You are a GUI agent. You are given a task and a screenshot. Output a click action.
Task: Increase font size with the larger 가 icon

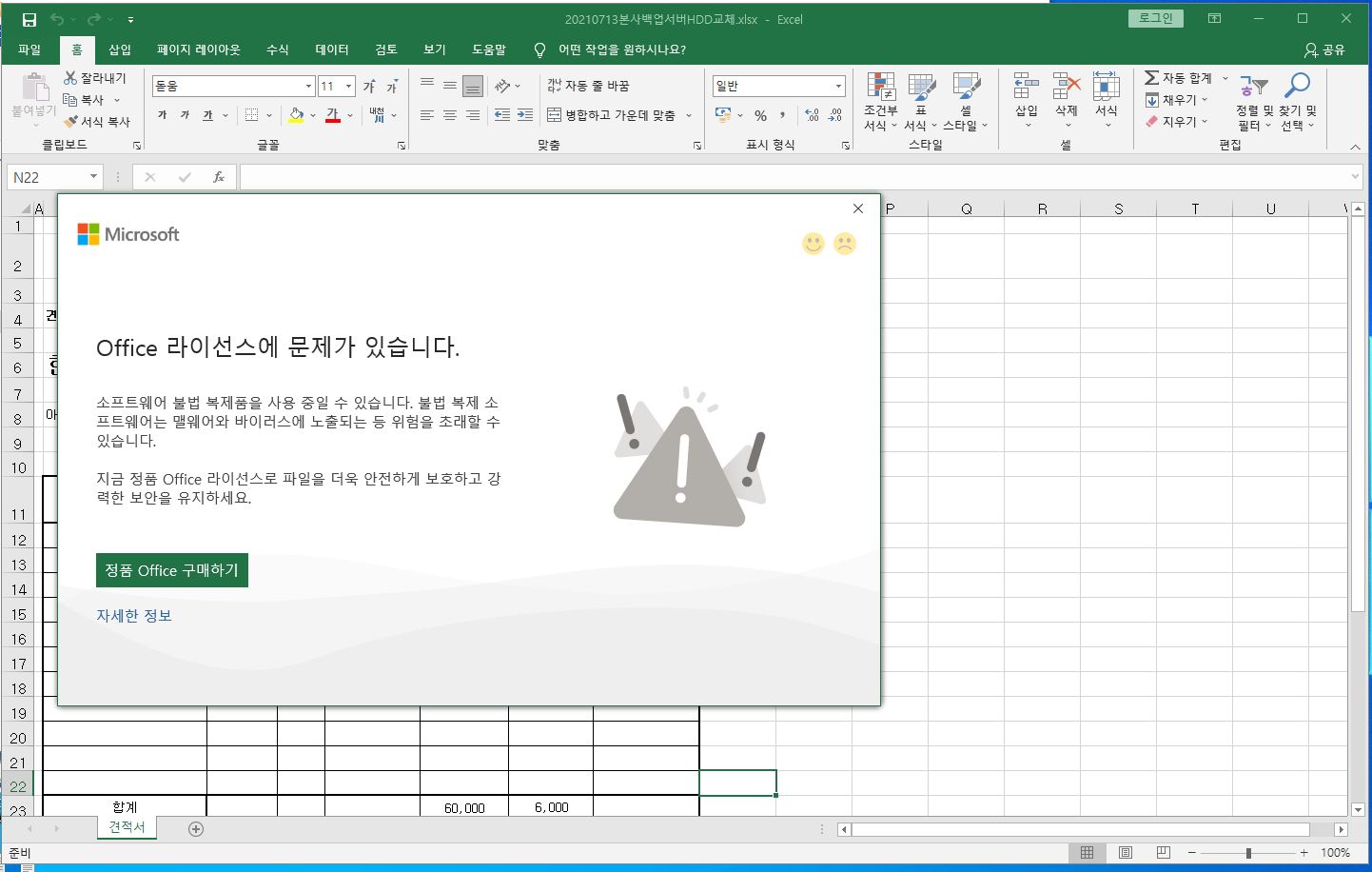tap(369, 86)
